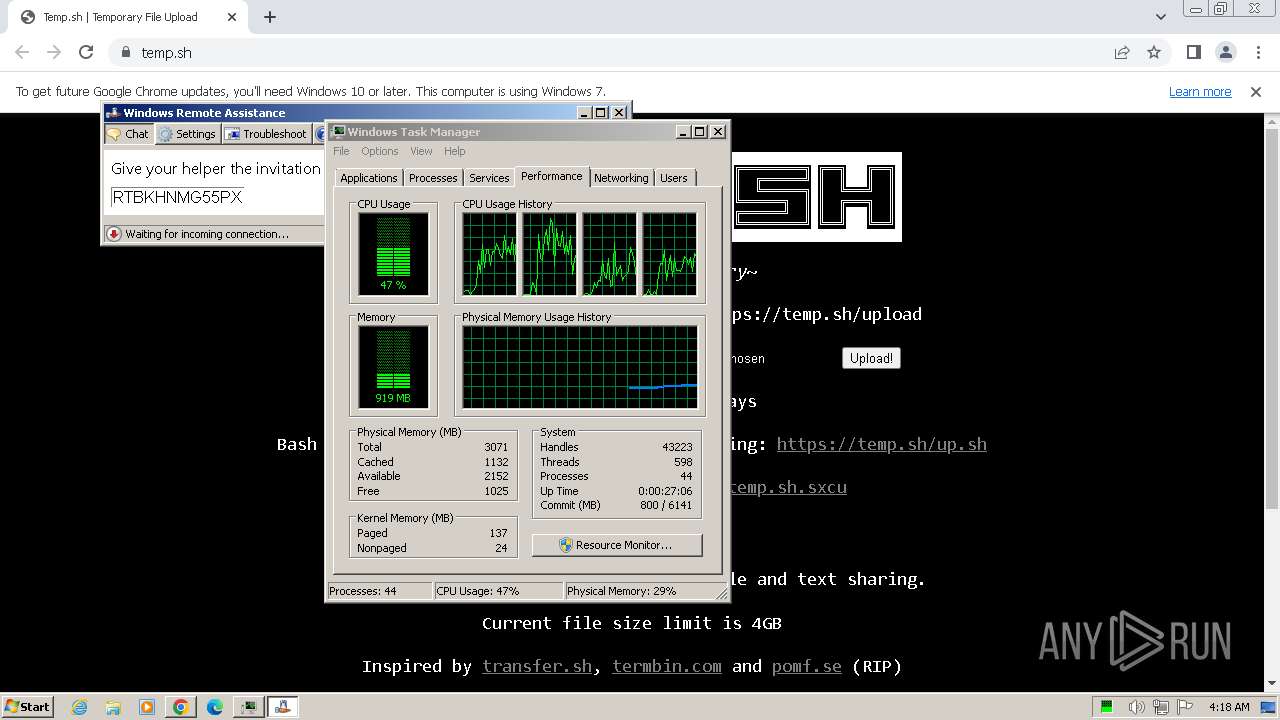1280x720 pixels.
Task: Open Microsoft Edge from taskbar
Action: tap(215, 707)
